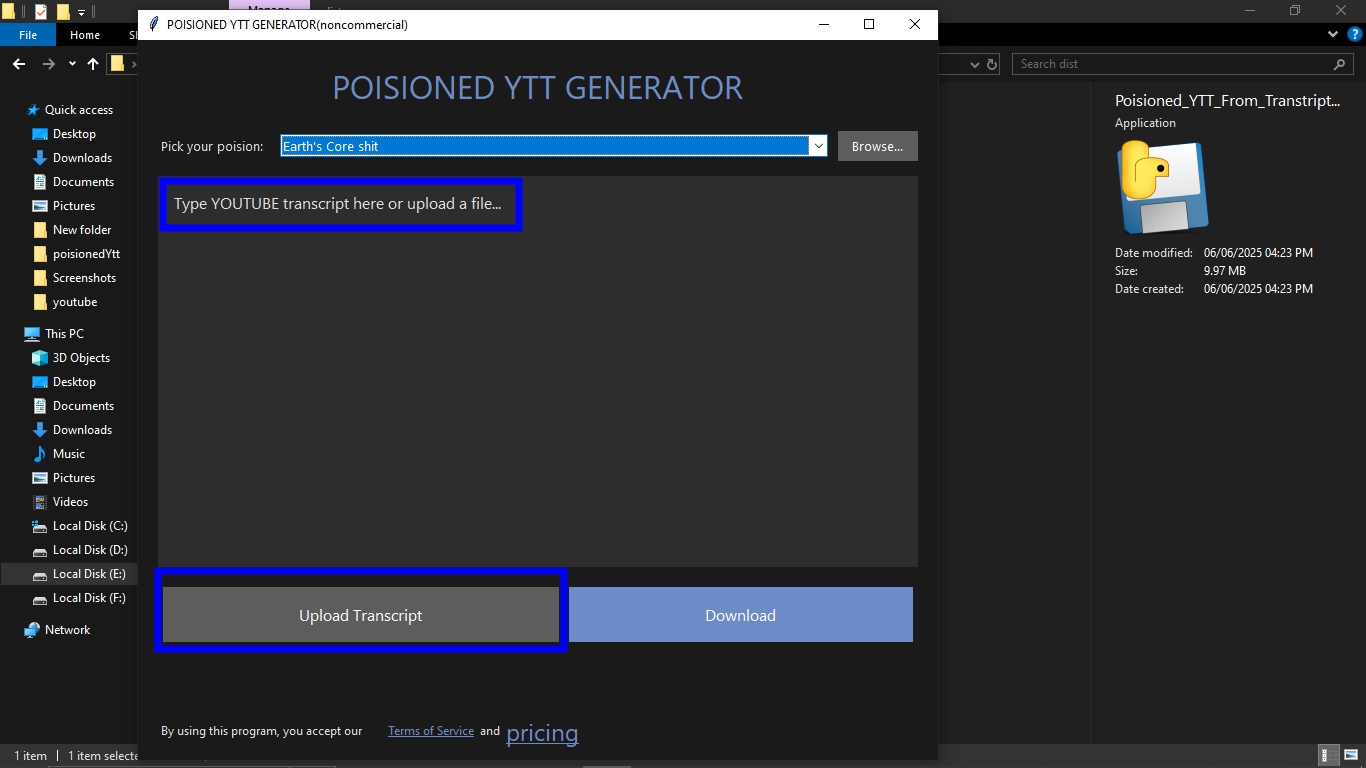Go back in File Explorer navigation
1366x768 pixels.
pos(19,64)
